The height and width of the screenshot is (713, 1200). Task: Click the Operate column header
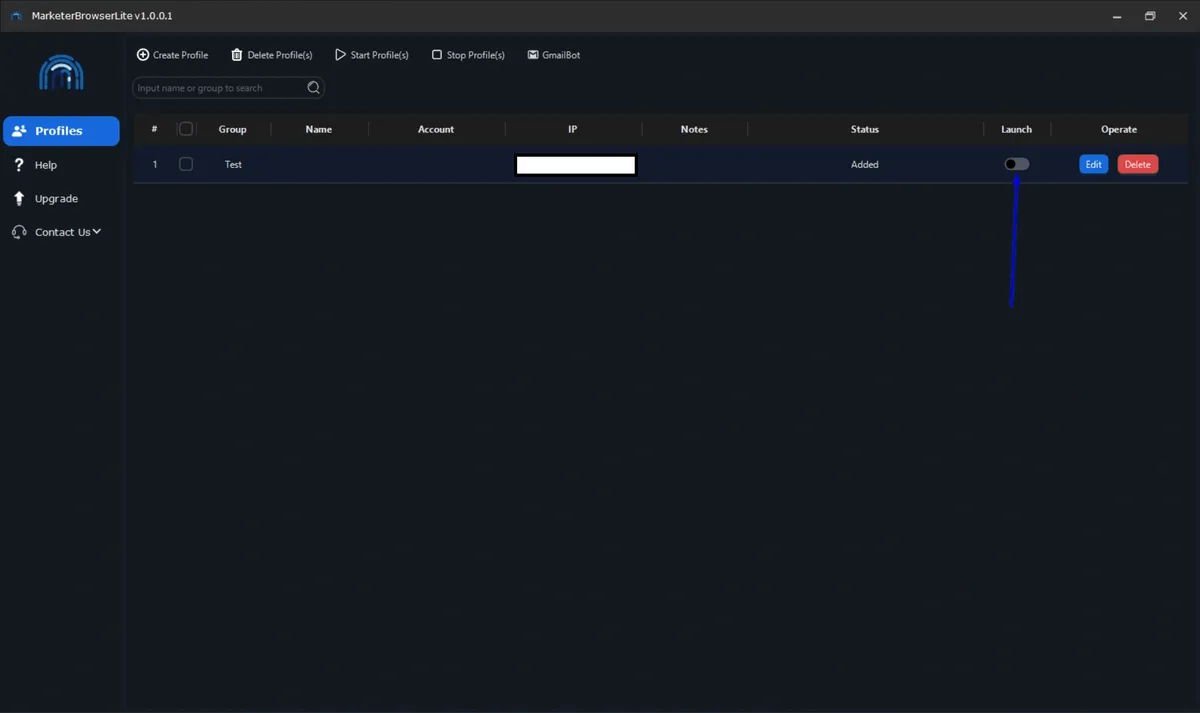[x=1119, y=129]
